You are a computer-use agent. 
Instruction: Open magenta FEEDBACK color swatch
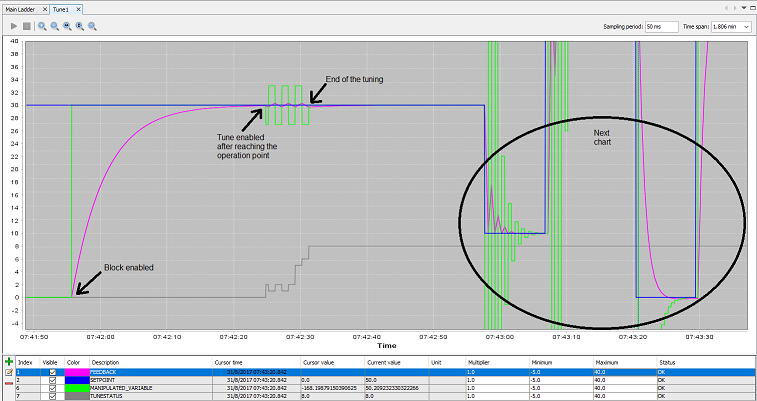[x=77, y=373]
